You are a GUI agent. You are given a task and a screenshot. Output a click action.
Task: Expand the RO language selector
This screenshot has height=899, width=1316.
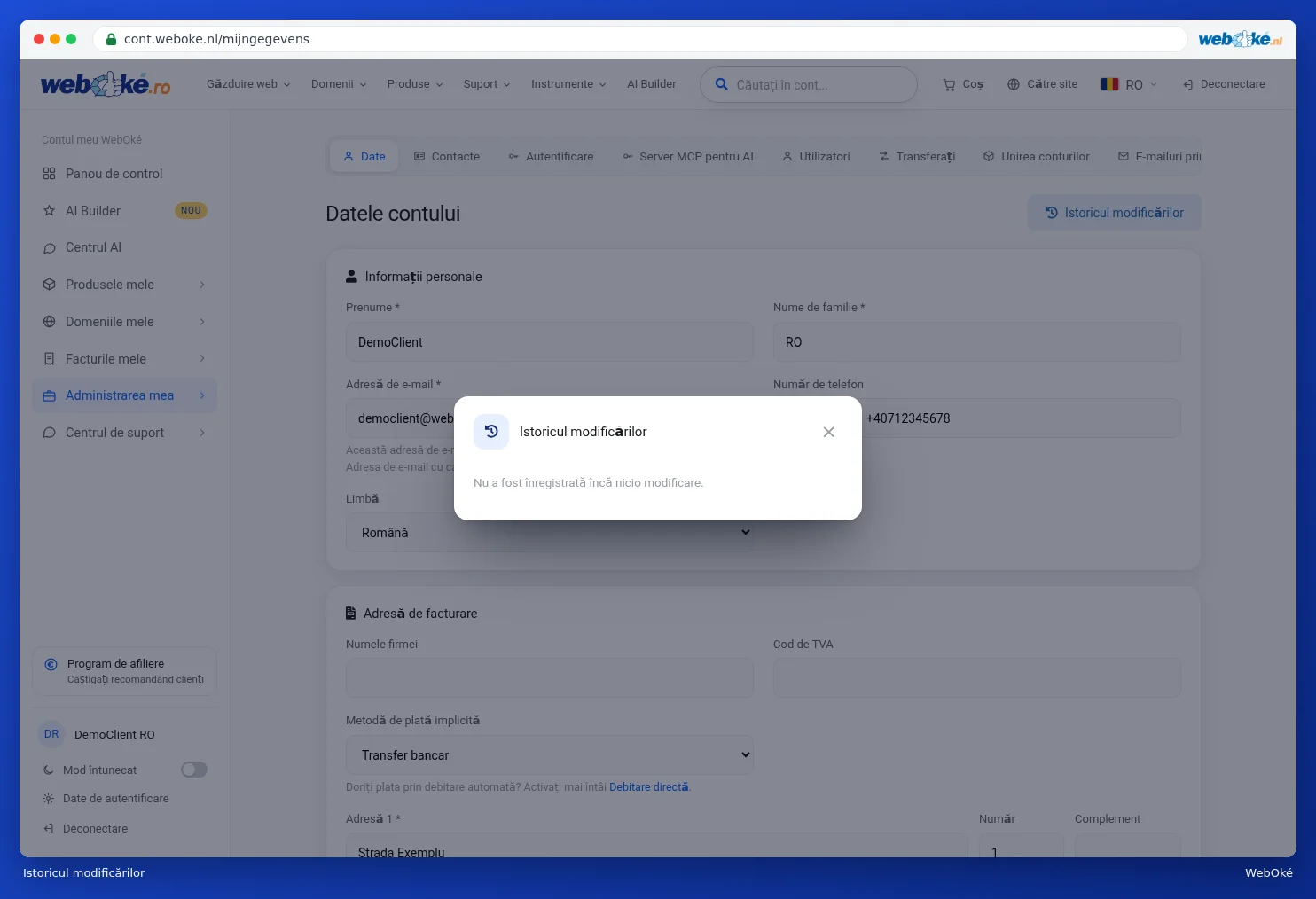tap(1129, 84)
